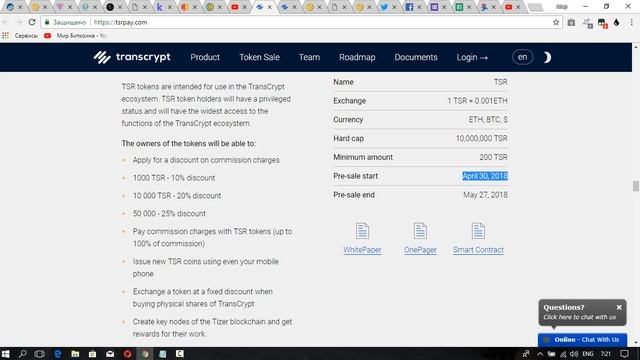Switch to the Facebook browser tab
This screenshot has width=640, height=360.
[409, 7]
